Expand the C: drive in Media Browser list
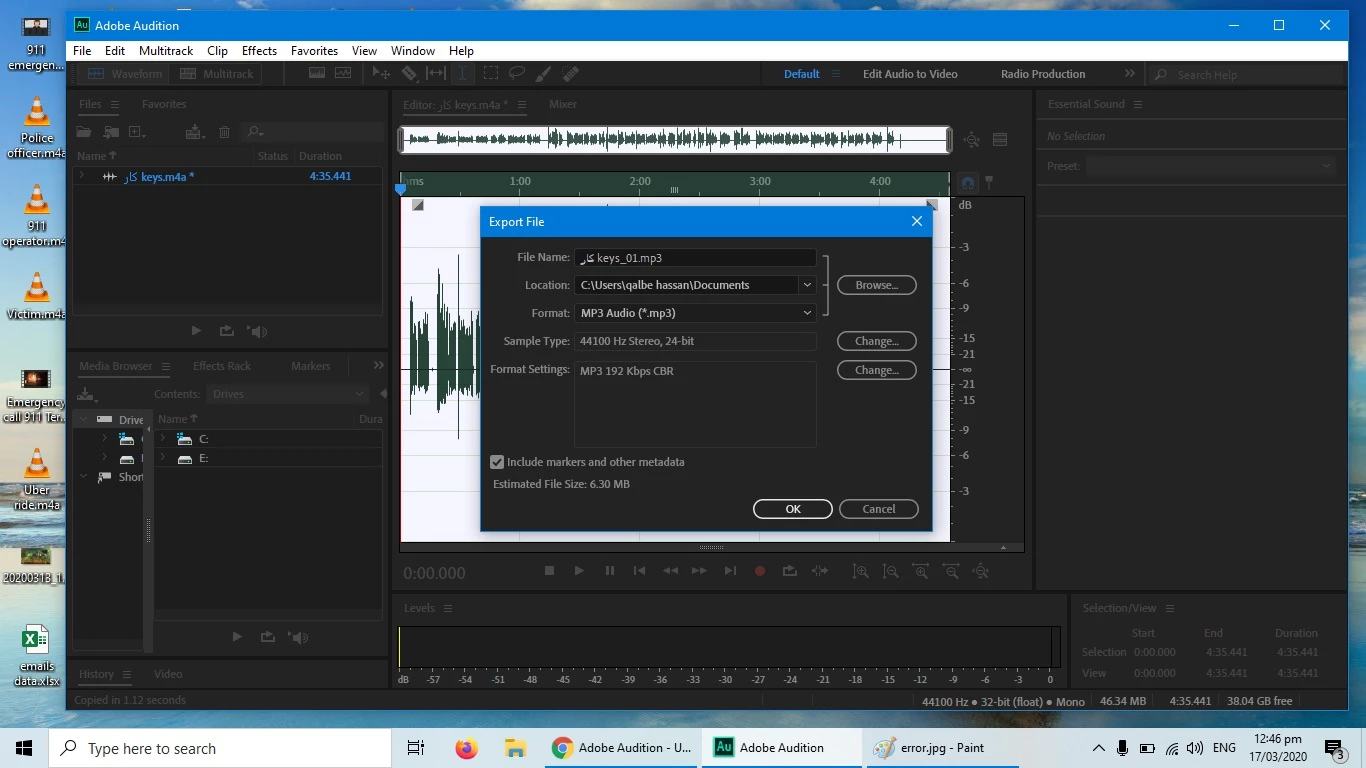The width and height of the screenshot is (1366, 768). click(163, 439)
